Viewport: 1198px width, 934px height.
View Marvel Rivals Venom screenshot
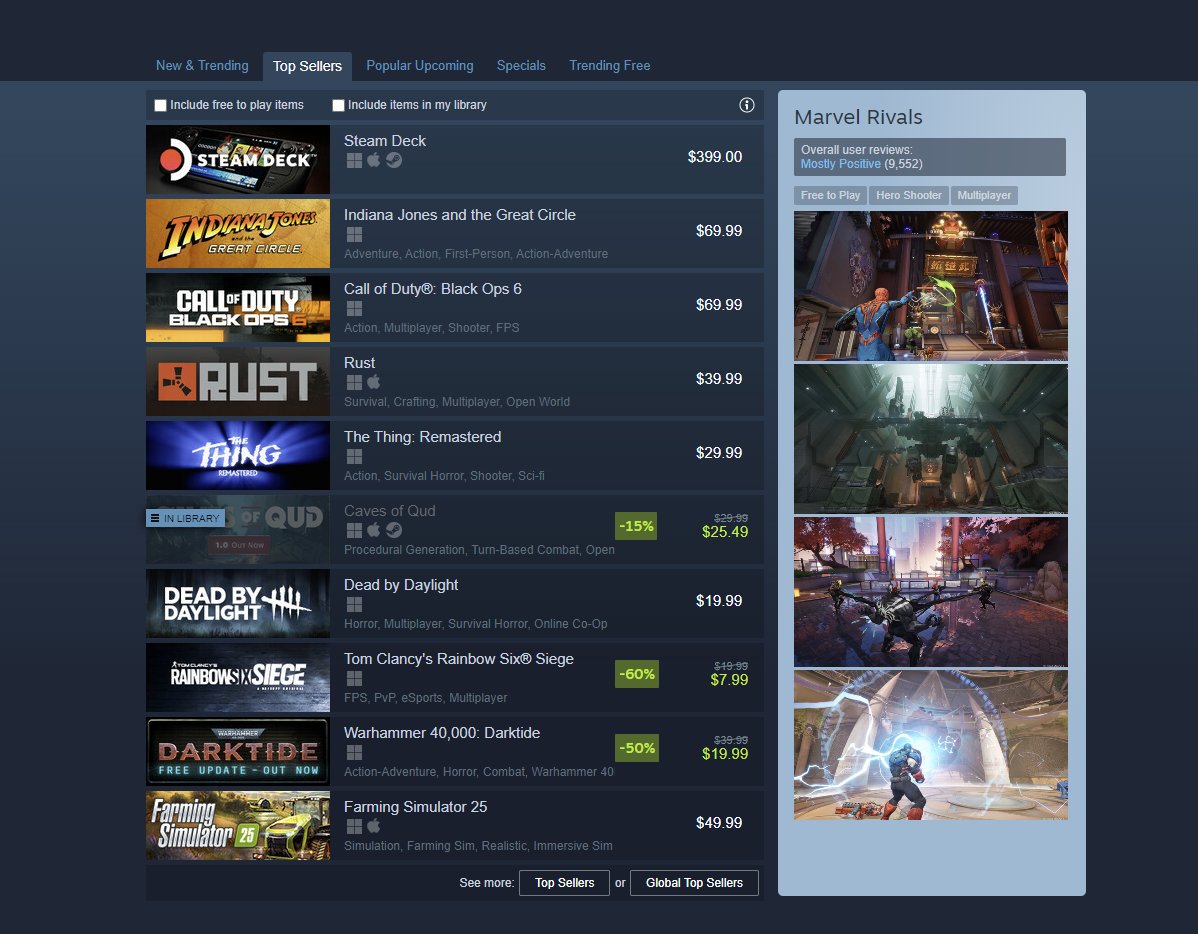(931, 592)
